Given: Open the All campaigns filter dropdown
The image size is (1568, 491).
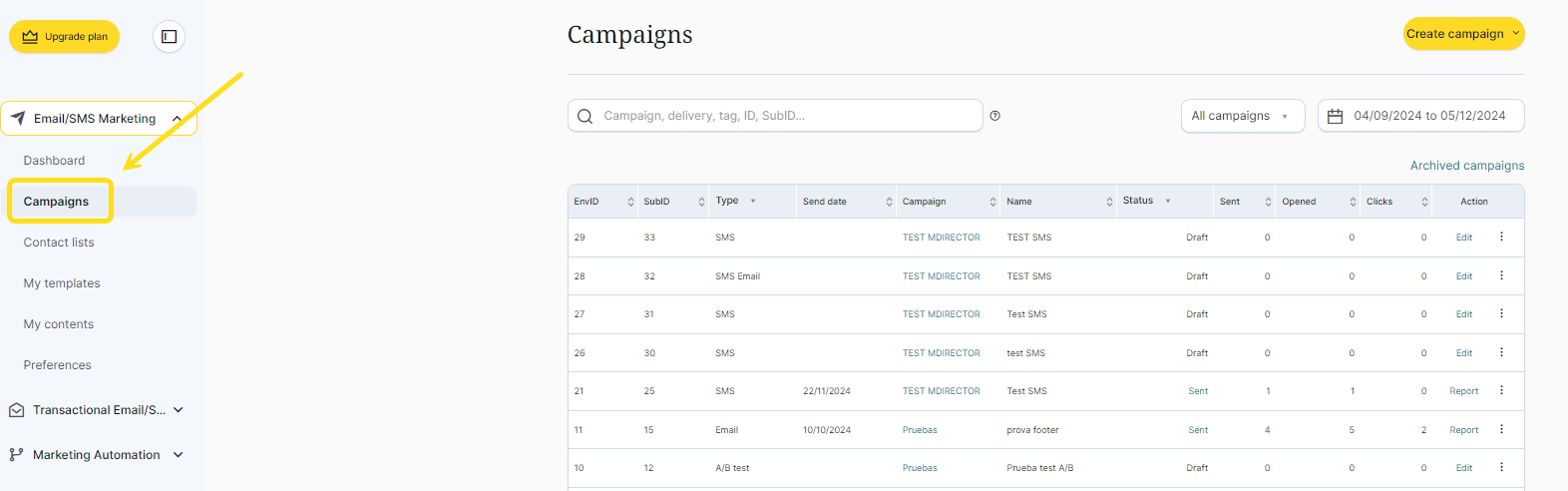Looking at the screenshot, I should (1242, 116).
